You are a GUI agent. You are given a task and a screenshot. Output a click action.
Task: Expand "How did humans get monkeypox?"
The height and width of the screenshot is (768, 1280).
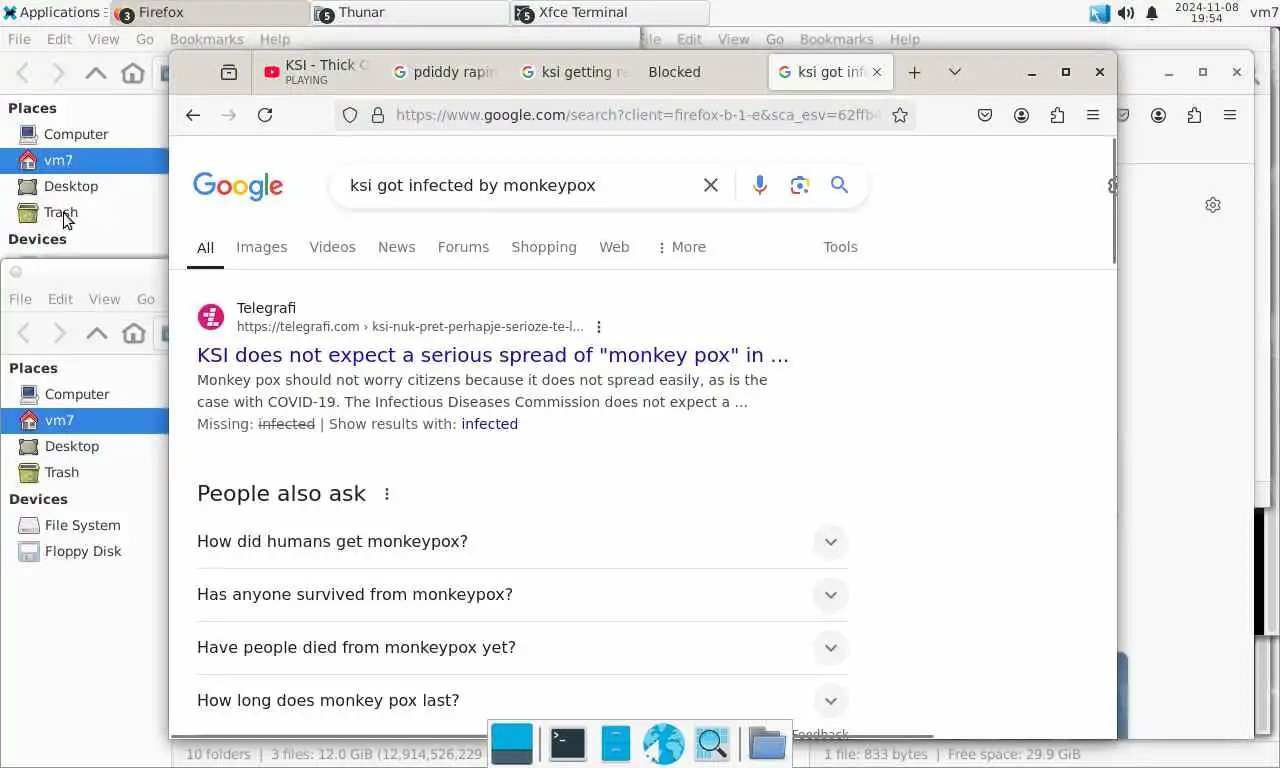click(522, 542)
